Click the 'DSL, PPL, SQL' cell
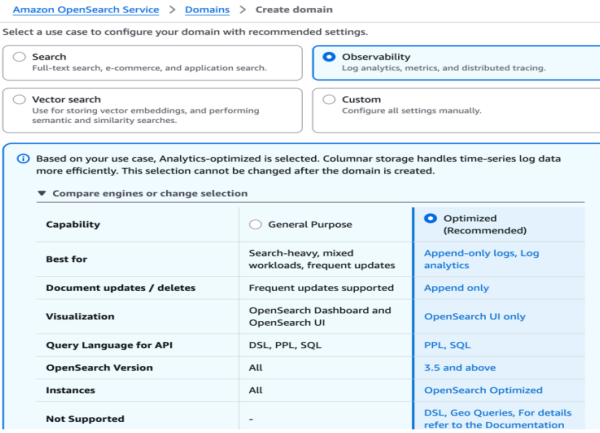600x433 pixels. (x=285, y=345)
